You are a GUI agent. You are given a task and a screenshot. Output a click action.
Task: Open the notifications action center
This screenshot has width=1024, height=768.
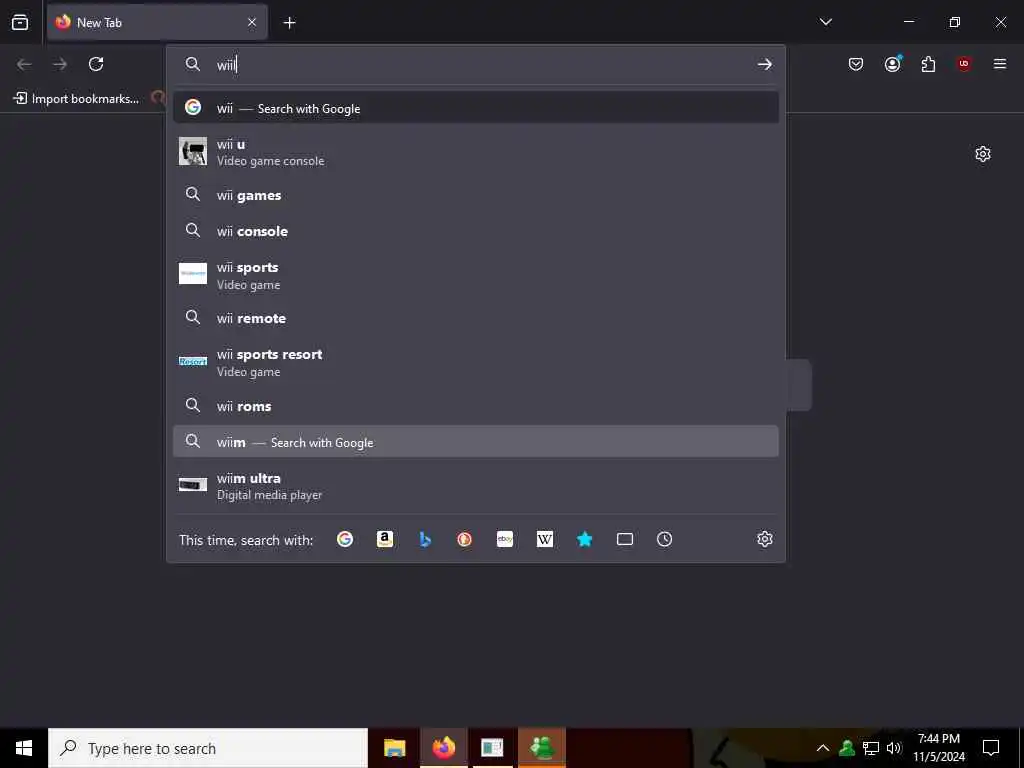[x=991, y=748]
